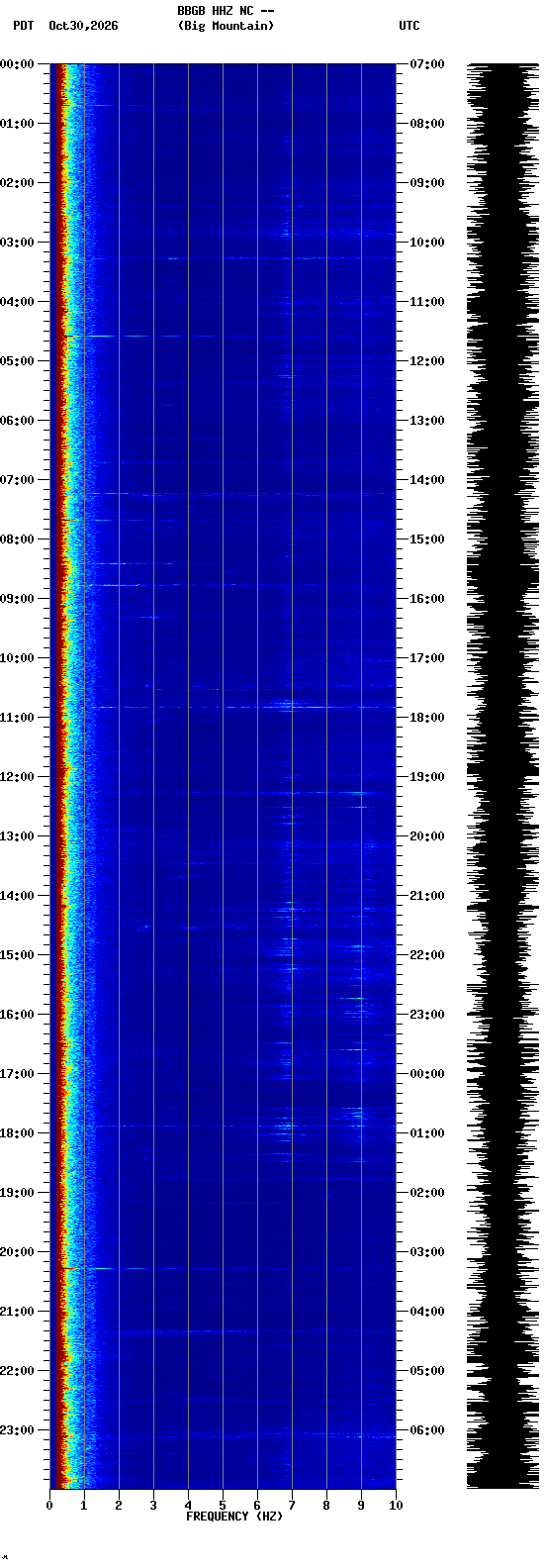The width and height of the screenshot is (546, 1568).
Task: Select the 07:00 PDT left-axis label
Action: [18, 480]
